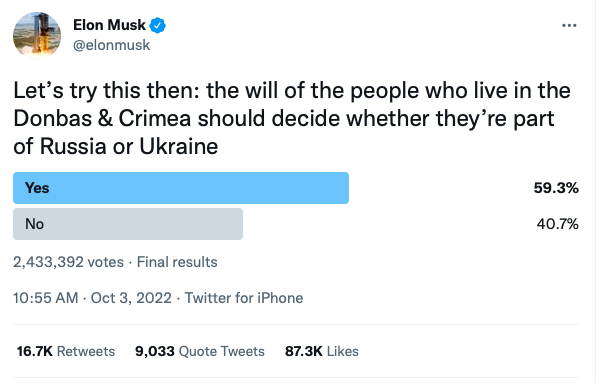Click the Twitter for iPhone source link

(244, 298)
